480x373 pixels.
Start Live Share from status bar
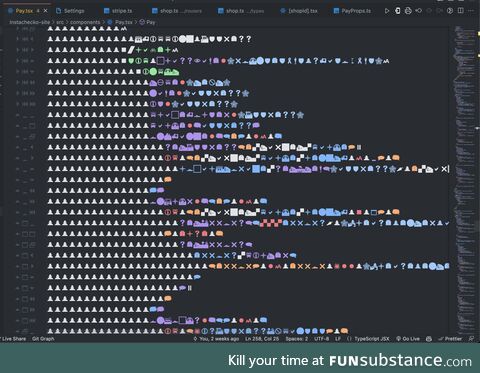point(13,339)
